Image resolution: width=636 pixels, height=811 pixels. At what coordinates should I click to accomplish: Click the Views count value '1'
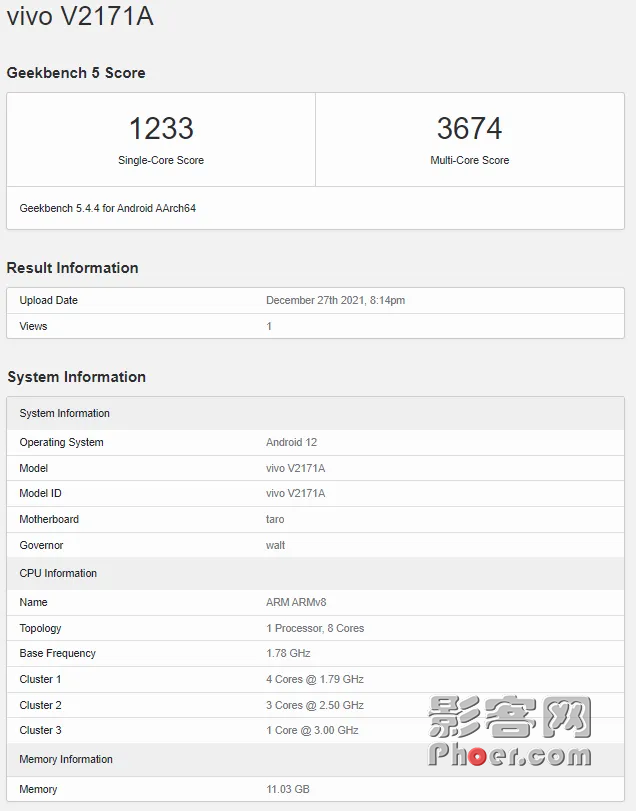269,326
